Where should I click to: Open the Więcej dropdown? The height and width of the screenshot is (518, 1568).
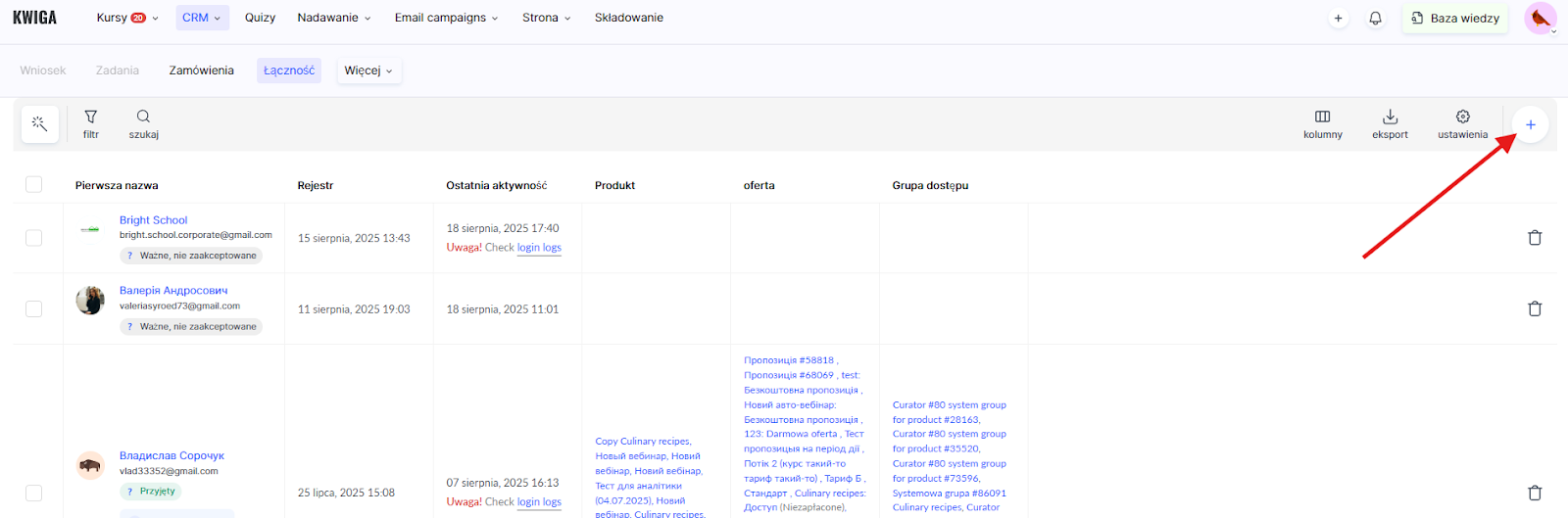[368, 71]
